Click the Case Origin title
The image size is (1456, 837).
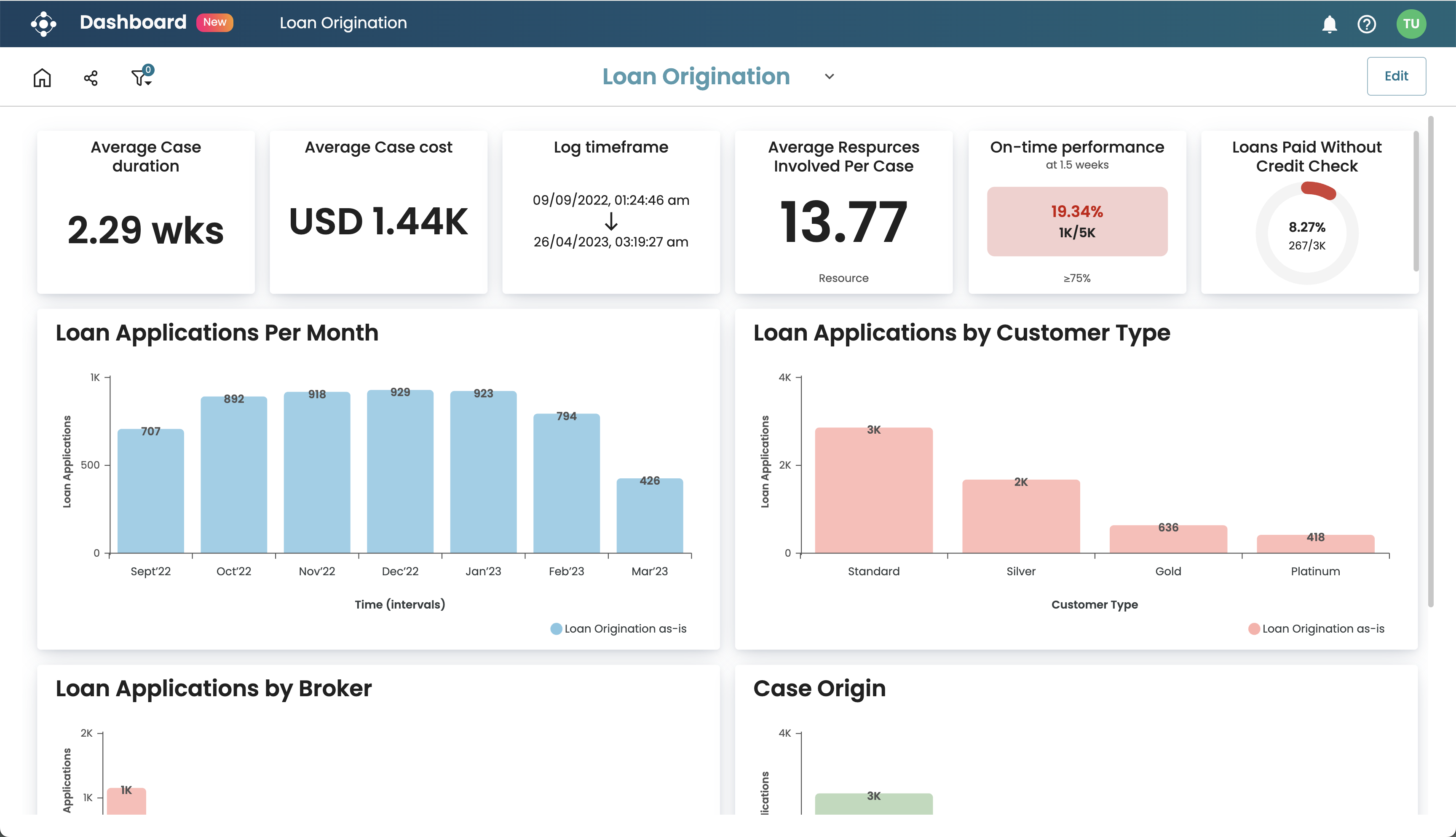coord(819,689)
